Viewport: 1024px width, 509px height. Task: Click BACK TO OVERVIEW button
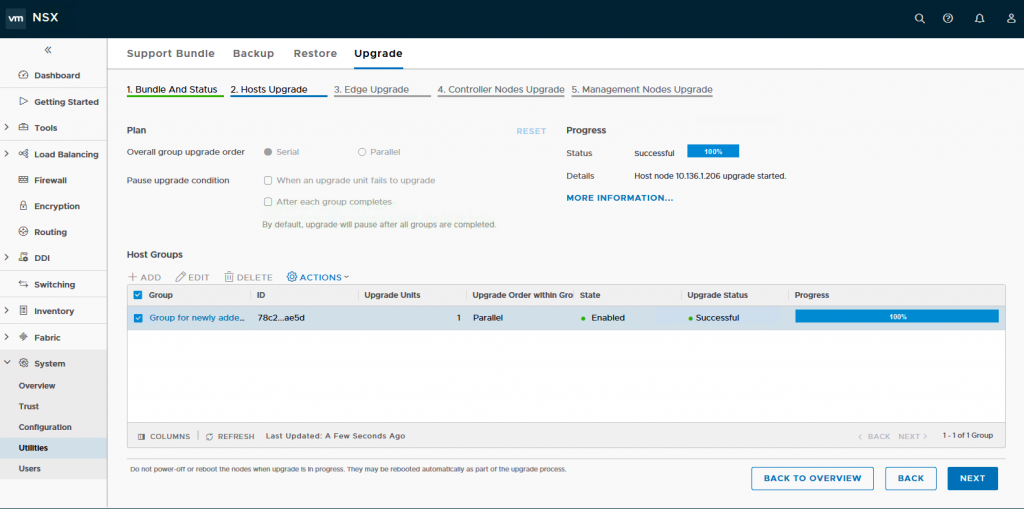pos(812,478)
